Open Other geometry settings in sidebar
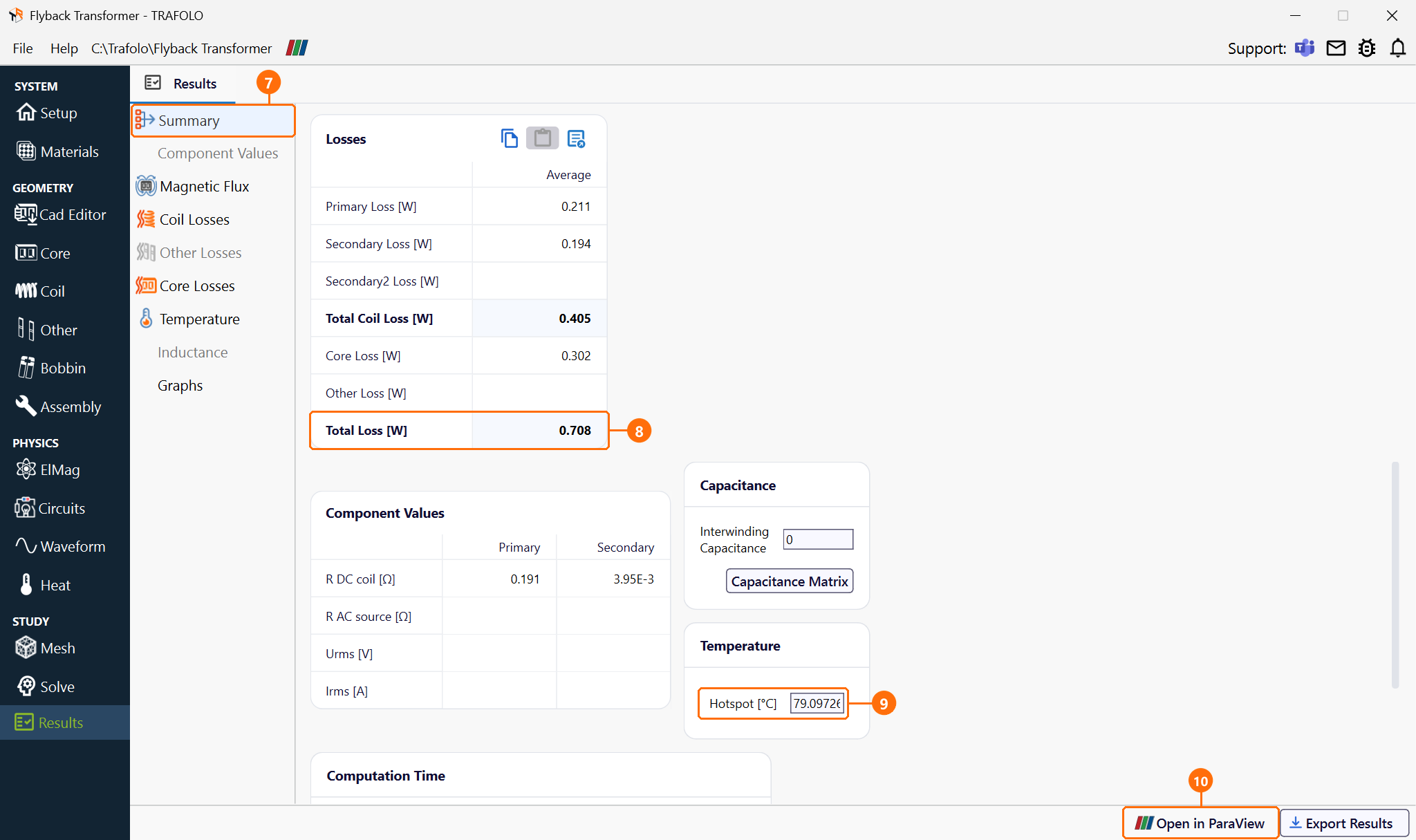This screenshot has width=1416, height=840. coord(47,330)
